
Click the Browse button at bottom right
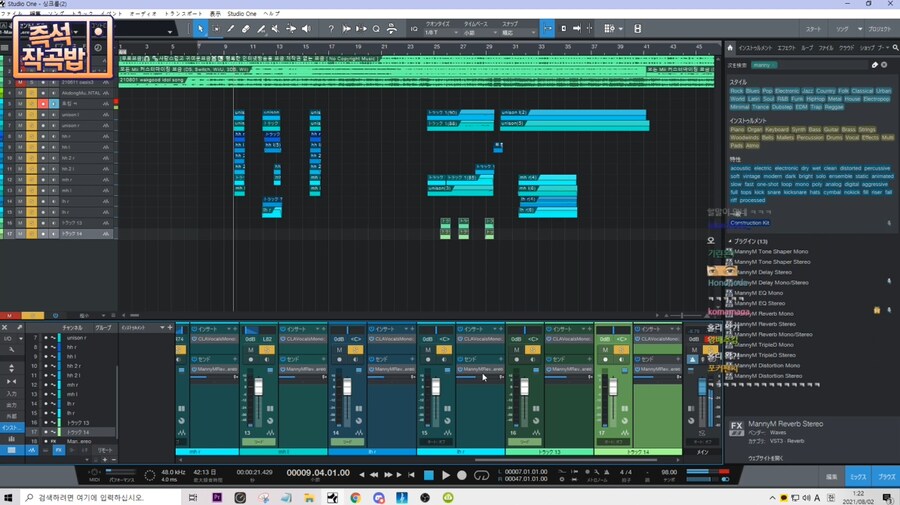(x=886, y=476)
